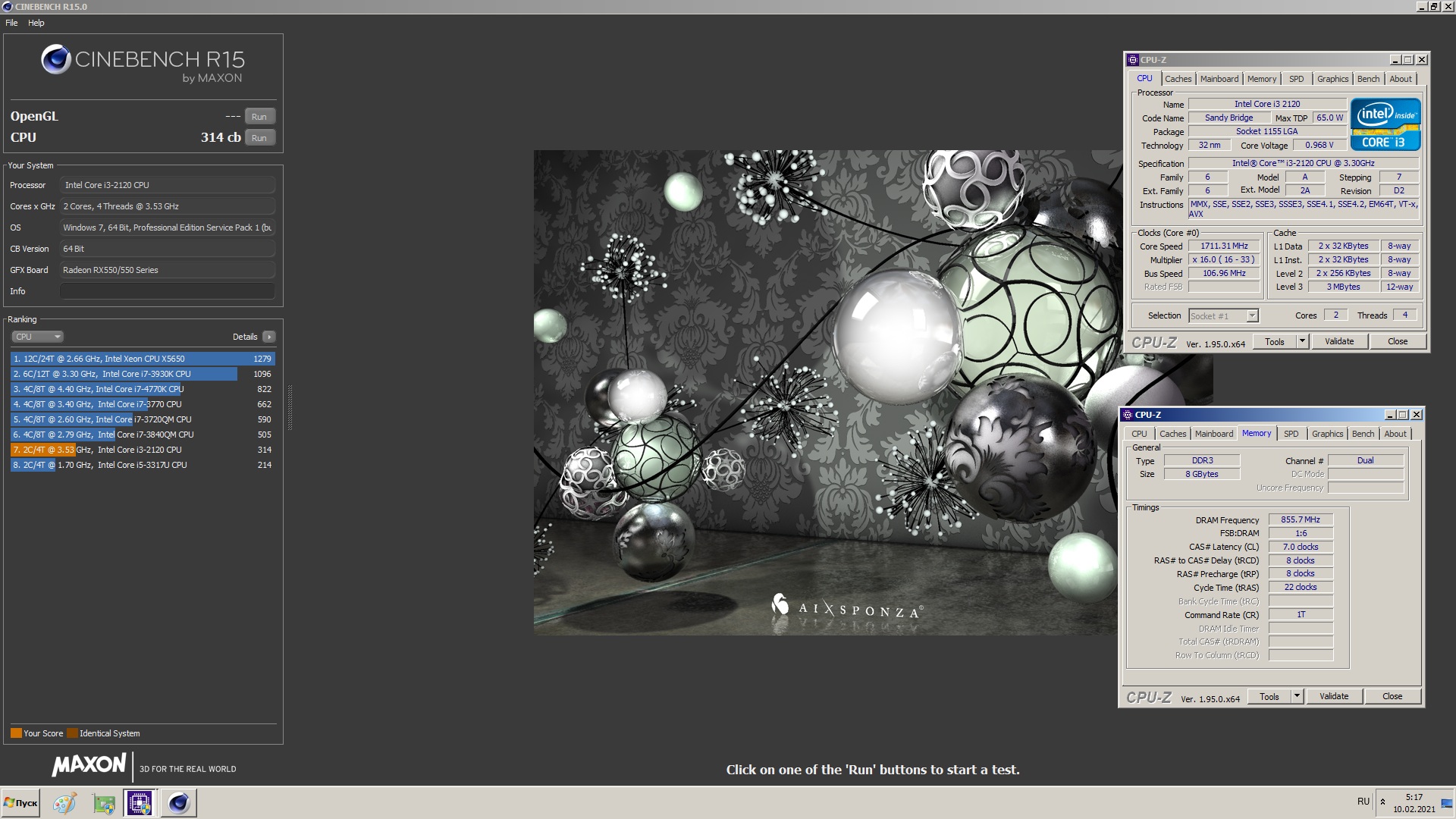The image size is (1456, 819).
Task: Open Memory tab in upper CPU-Z window
Action: coord(1262,79)
